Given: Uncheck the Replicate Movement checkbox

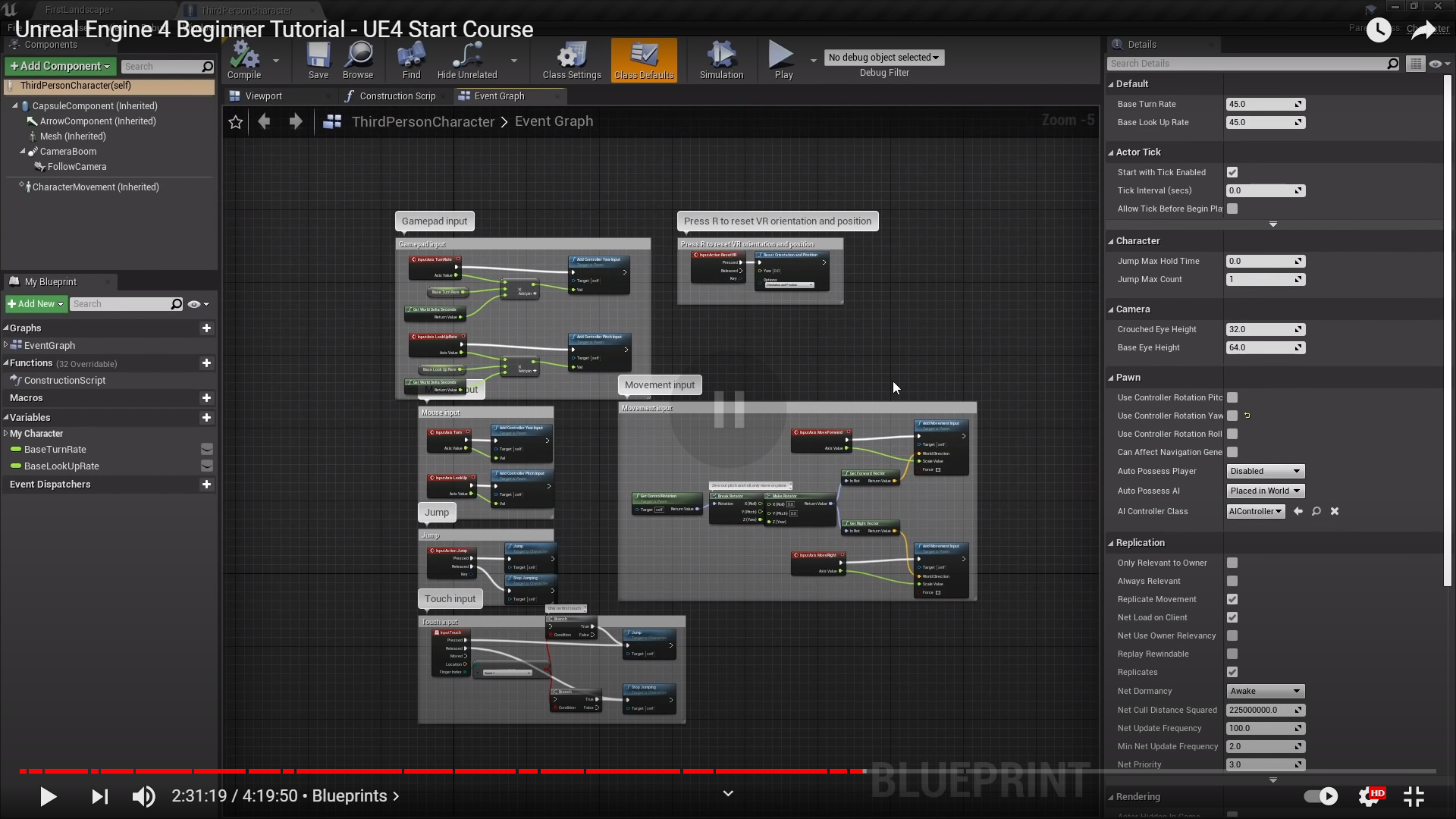Looking at the screenshot, I should 1232,599.
